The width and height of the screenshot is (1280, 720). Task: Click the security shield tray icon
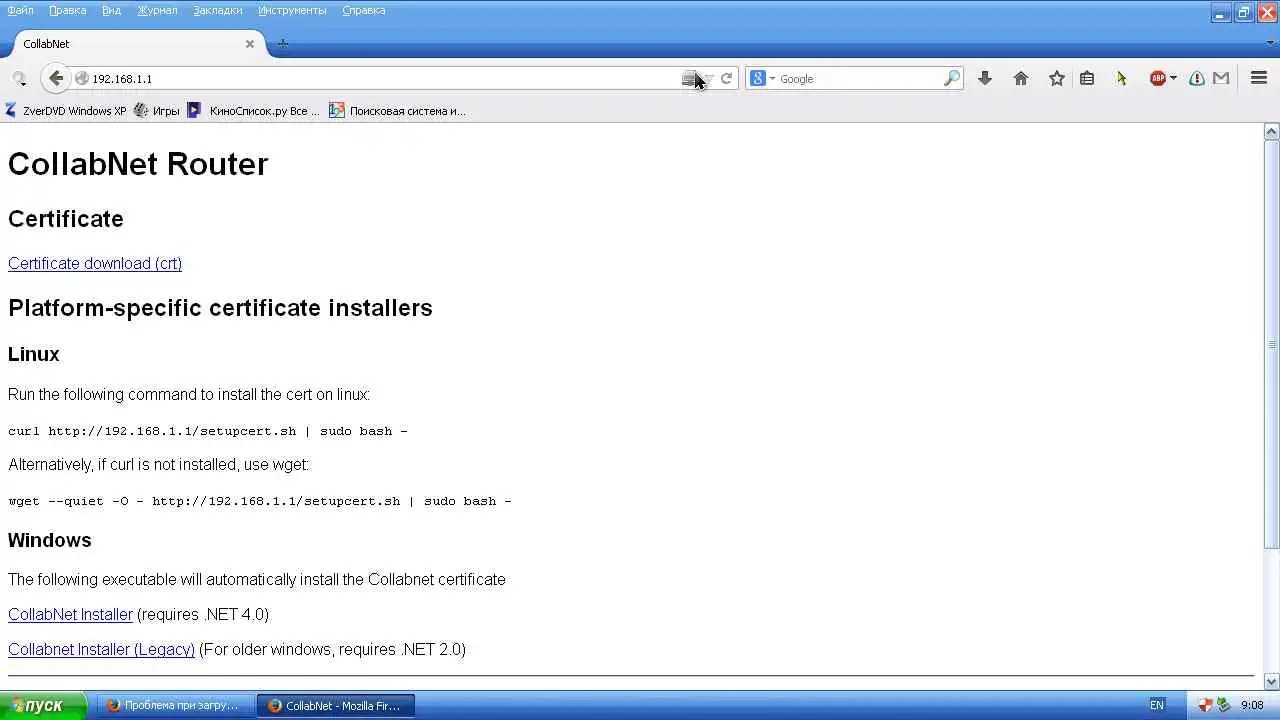pos(1205,705)
